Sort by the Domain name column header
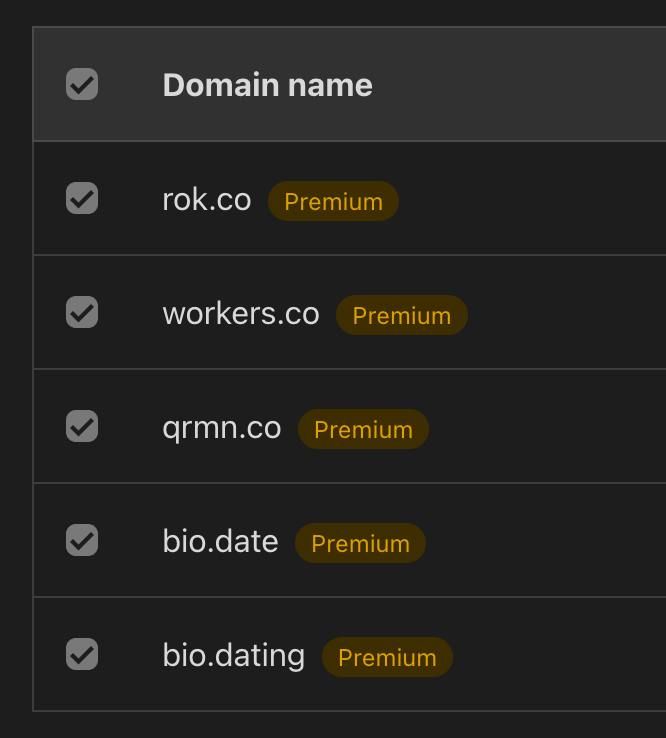666x738 pixels. pyautogui.click(x=267, y=85)
